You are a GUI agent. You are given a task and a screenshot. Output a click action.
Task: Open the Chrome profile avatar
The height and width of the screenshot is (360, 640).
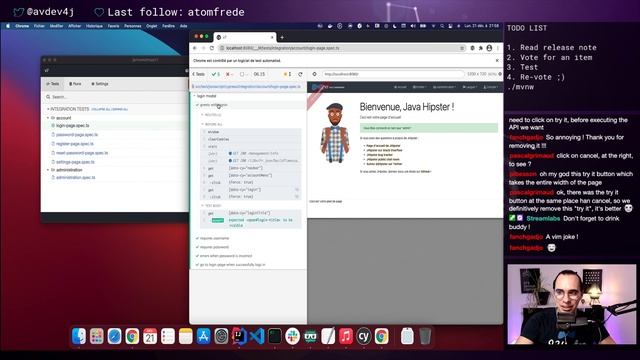489,48
